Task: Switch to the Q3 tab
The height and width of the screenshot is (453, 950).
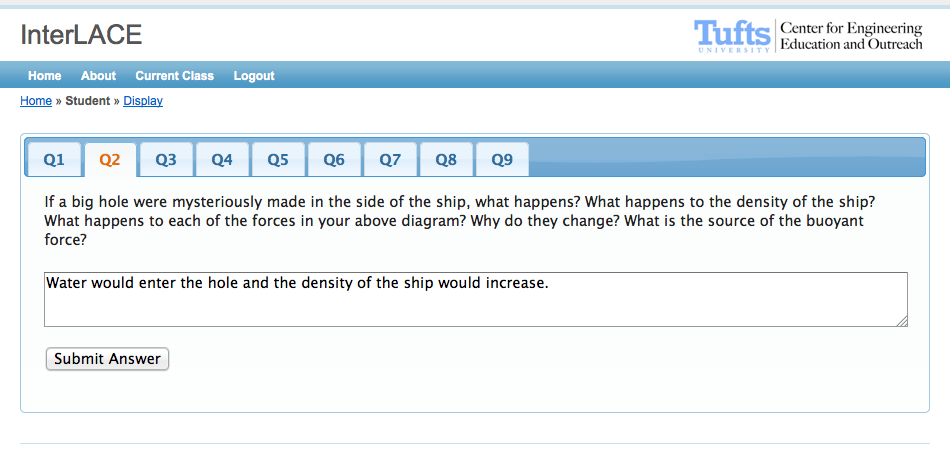Action: 166,160
